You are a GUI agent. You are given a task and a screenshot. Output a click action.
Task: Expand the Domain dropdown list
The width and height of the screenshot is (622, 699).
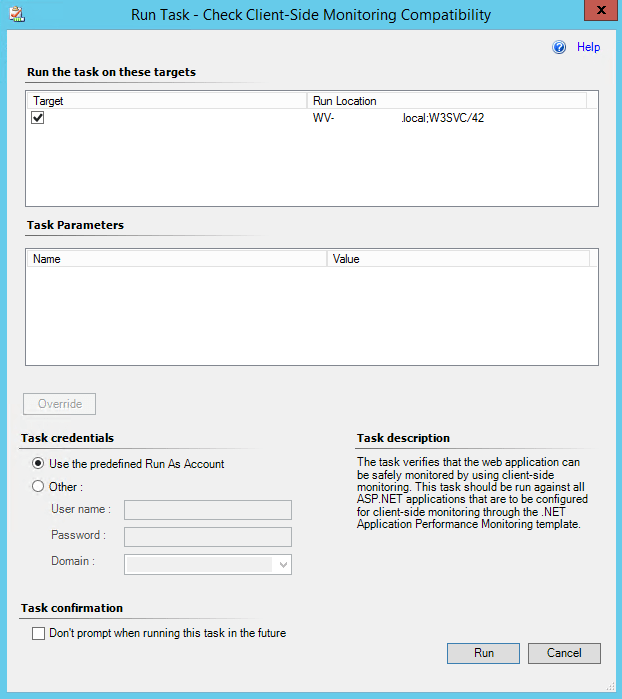283,565
